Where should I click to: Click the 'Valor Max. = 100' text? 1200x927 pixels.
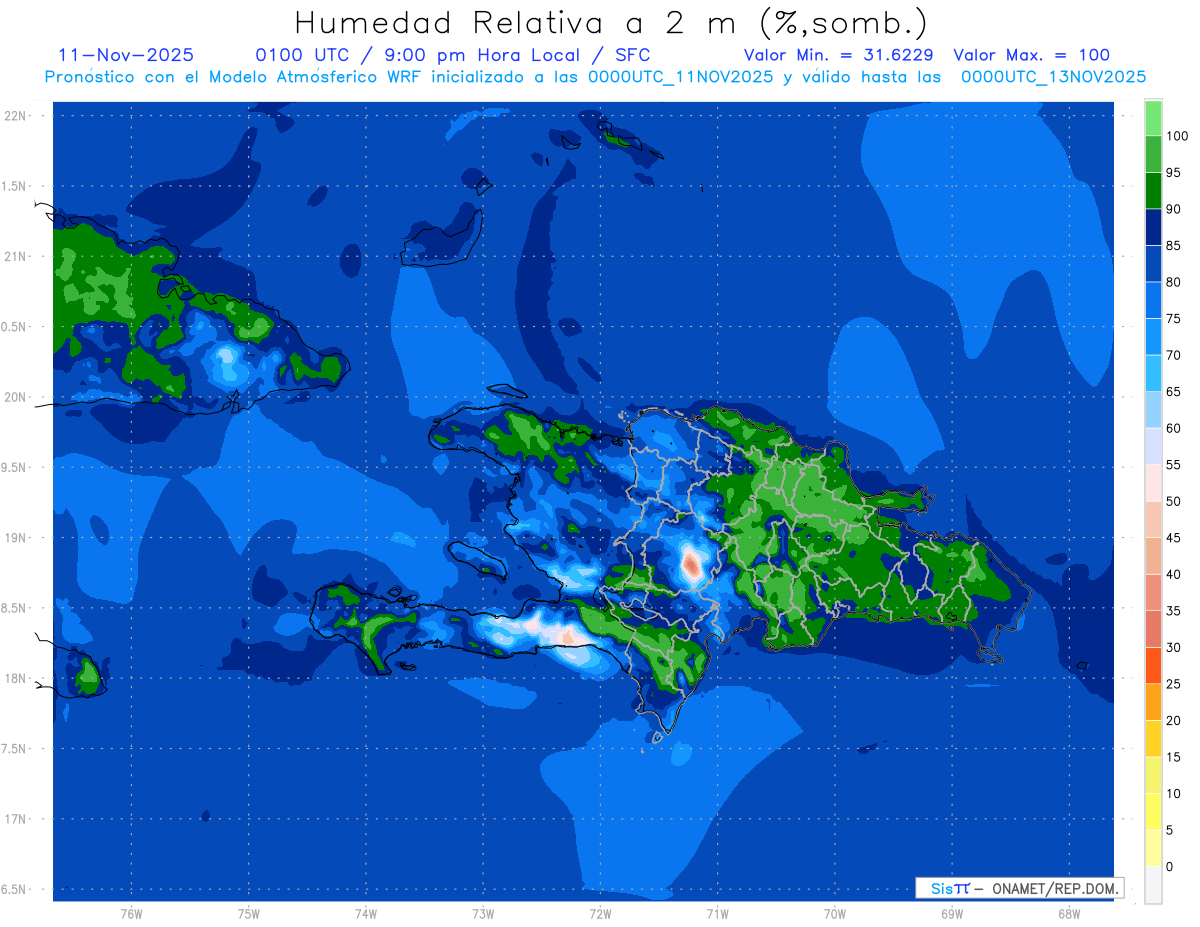(x=1032, y=55)
